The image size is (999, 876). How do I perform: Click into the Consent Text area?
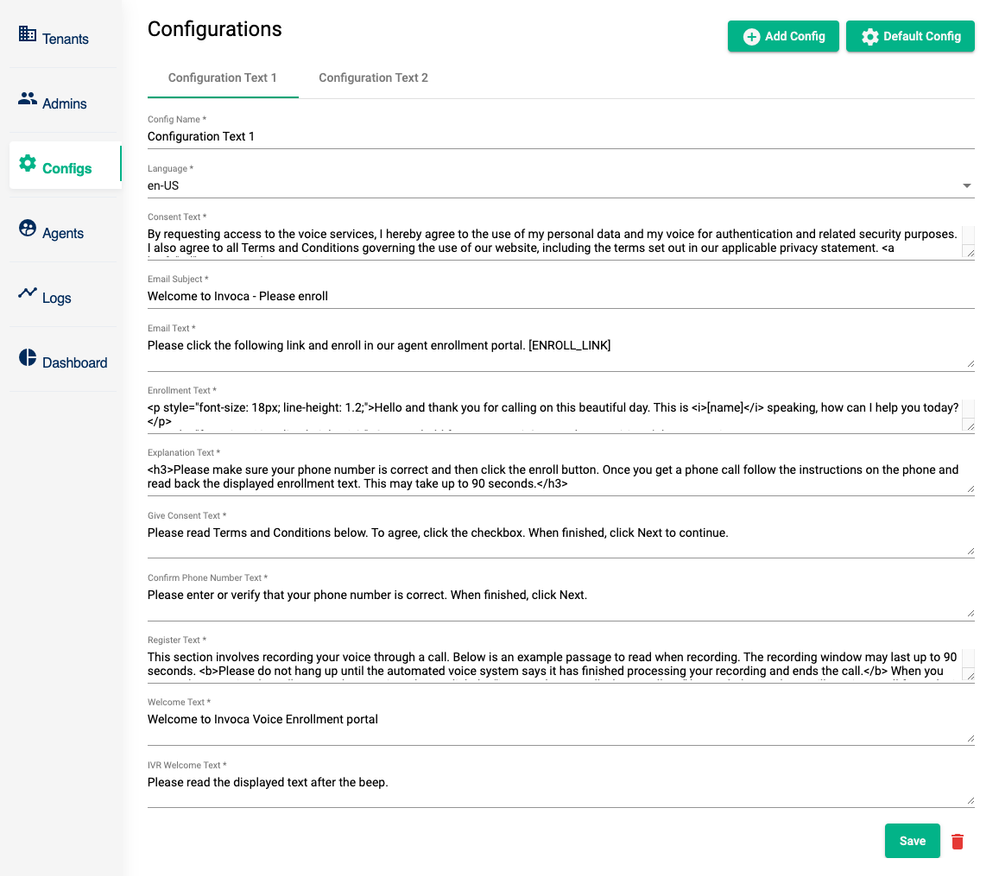click(x=554, y=241)
